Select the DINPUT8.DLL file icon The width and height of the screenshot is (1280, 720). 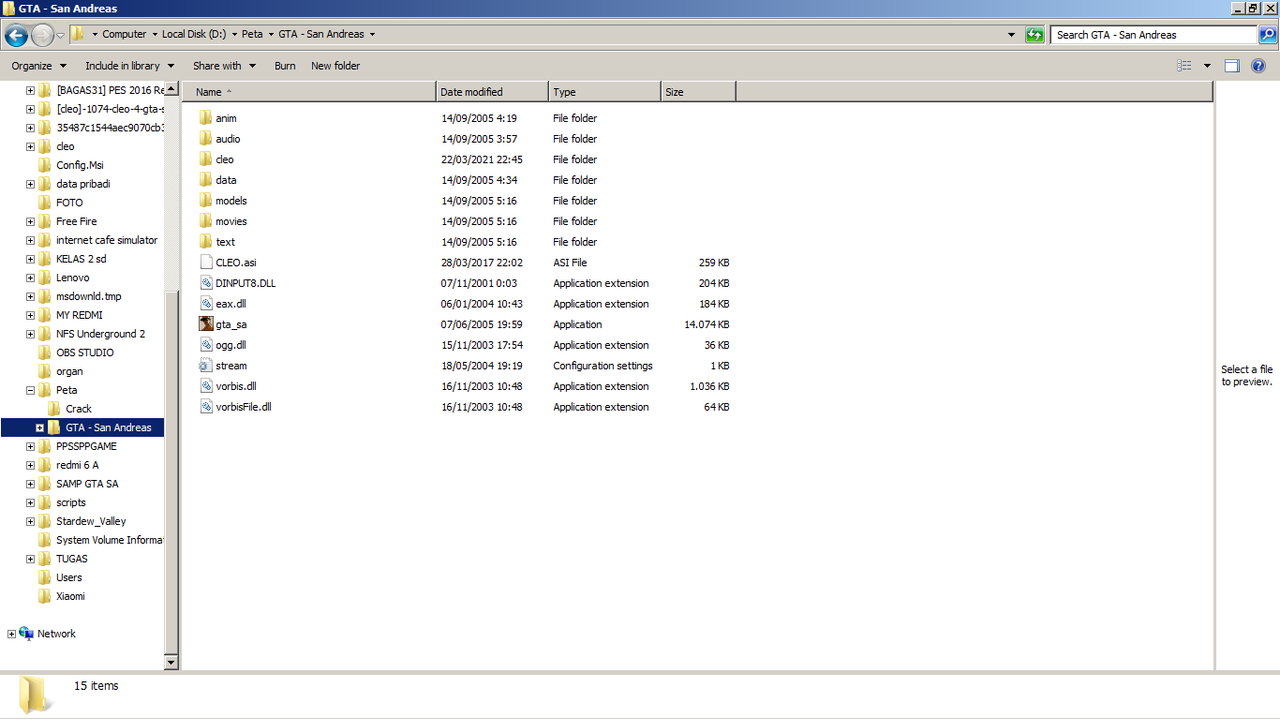pos(206,283)
